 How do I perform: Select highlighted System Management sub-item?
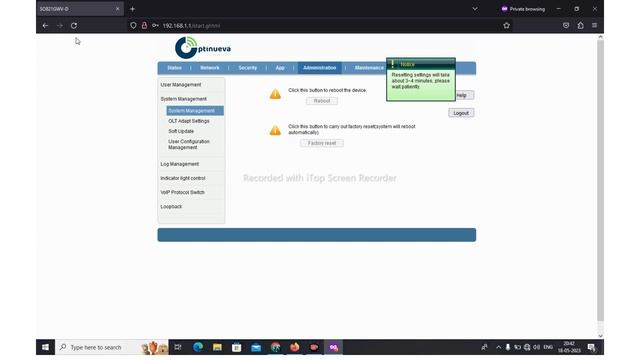195,111
